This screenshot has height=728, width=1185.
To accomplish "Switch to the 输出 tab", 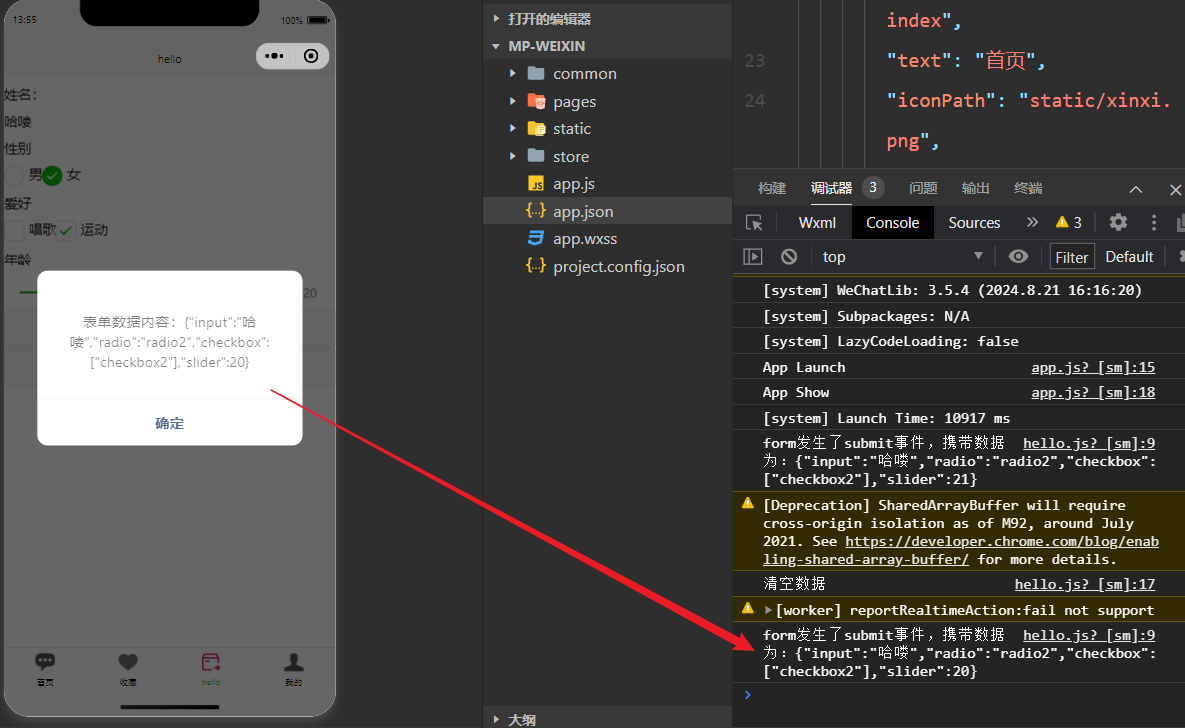I will click(975, 188).
